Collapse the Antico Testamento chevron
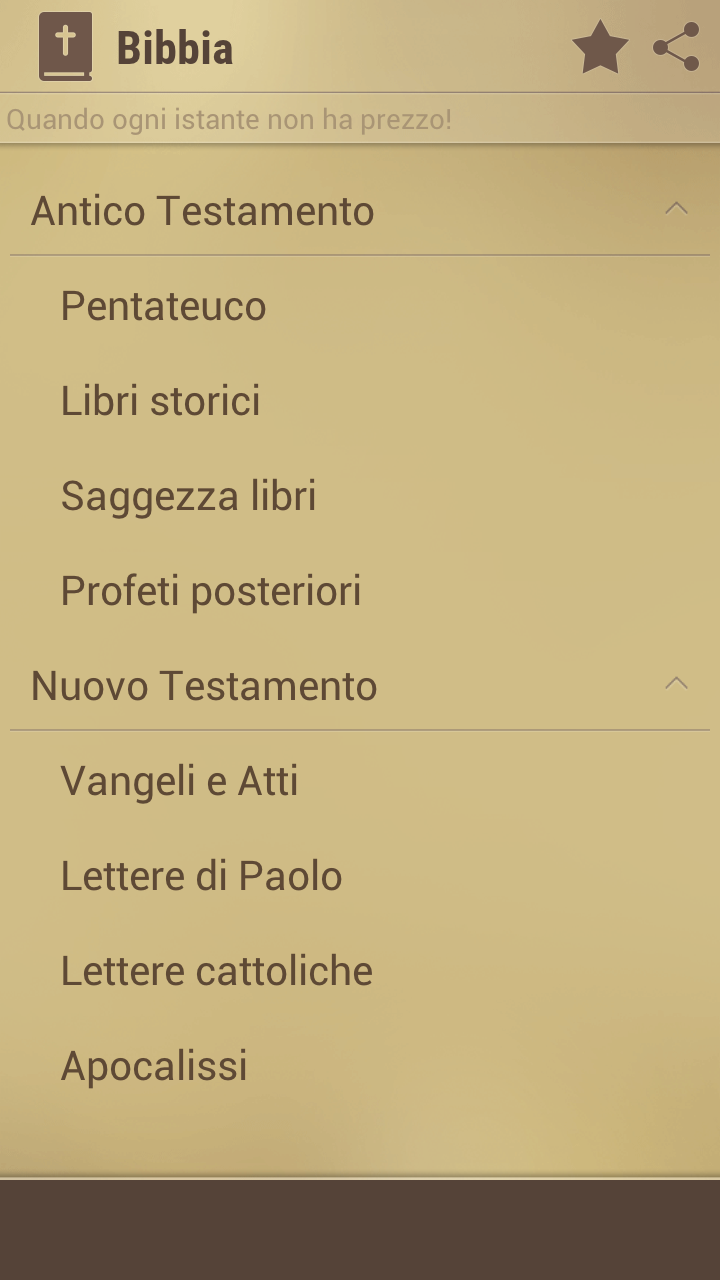 click(x=677, y=209)
